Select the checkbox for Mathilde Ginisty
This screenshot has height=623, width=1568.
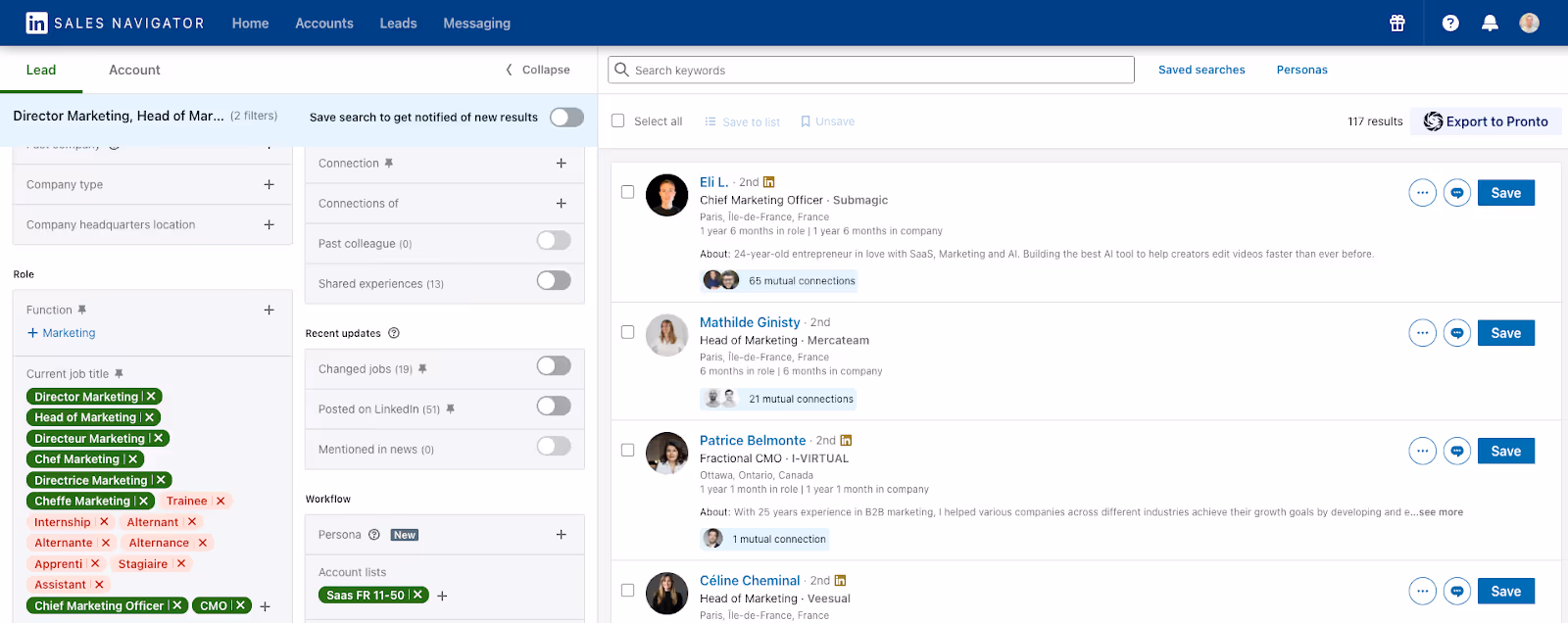tap(627, 332)
